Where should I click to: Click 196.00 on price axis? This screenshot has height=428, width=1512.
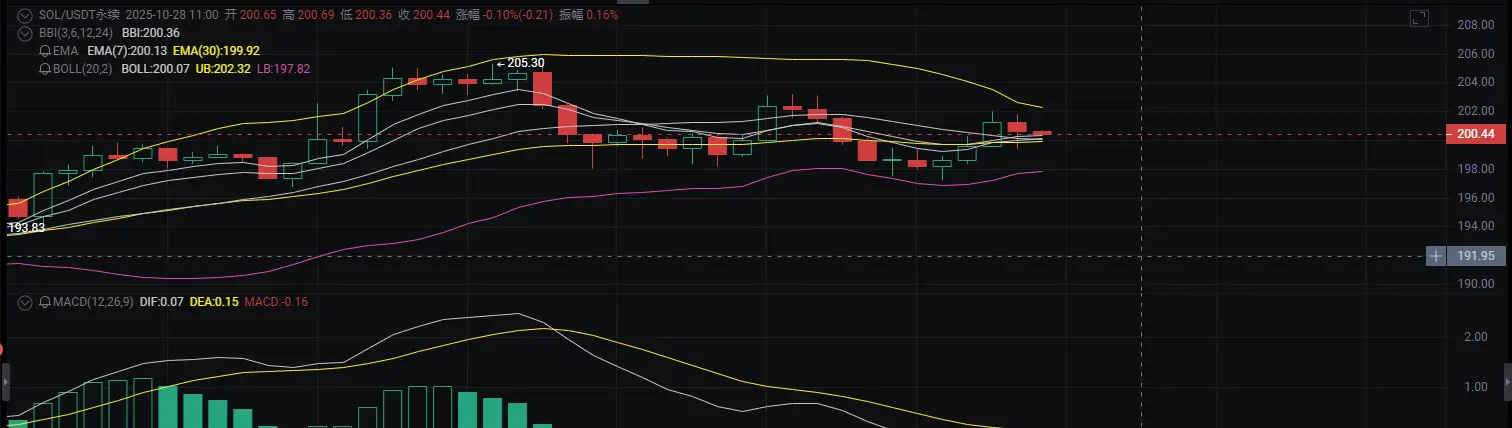tap(1474, 198)
